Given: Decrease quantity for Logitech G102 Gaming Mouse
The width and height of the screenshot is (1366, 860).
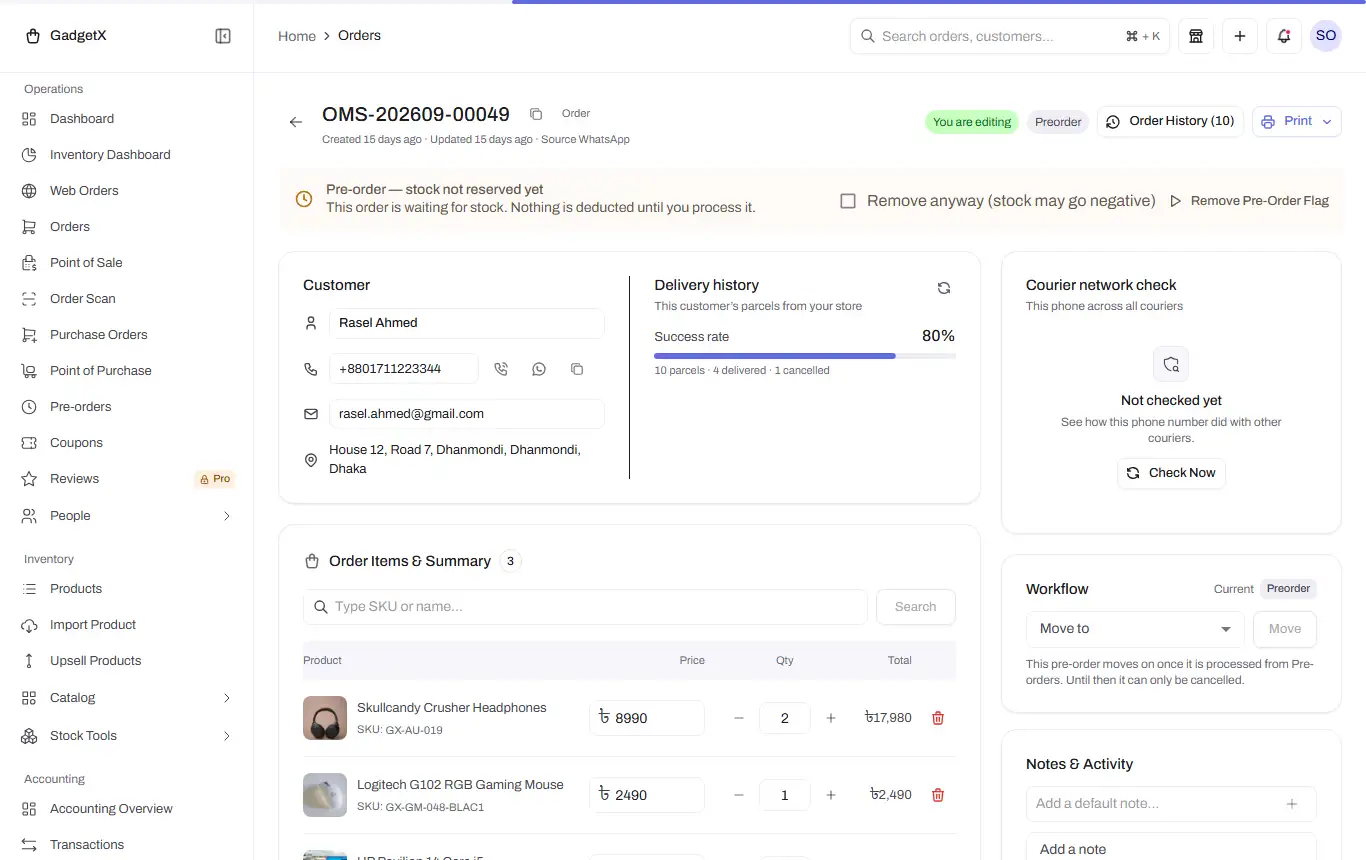Looking at the screenshot, I should [x=739, y=795].
